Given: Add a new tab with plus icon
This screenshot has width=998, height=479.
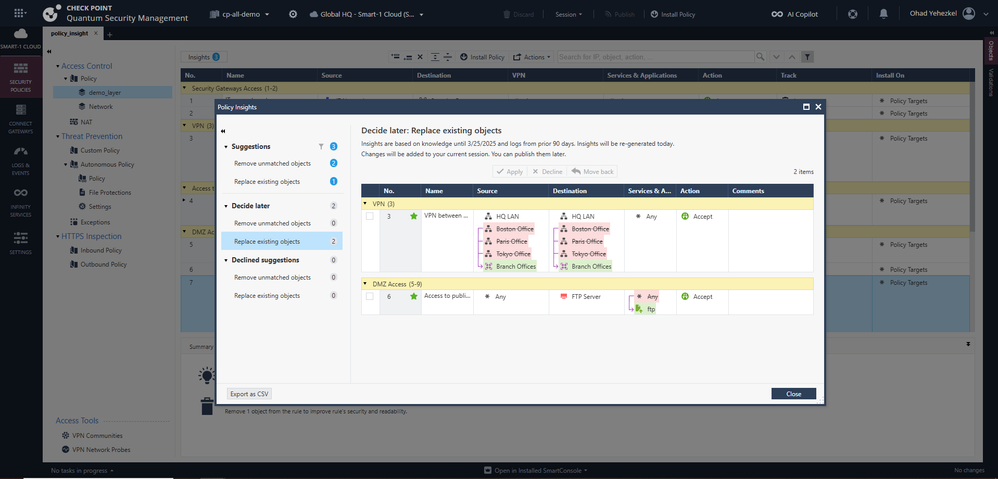Looking at the screenshot, I should [109, 34].
